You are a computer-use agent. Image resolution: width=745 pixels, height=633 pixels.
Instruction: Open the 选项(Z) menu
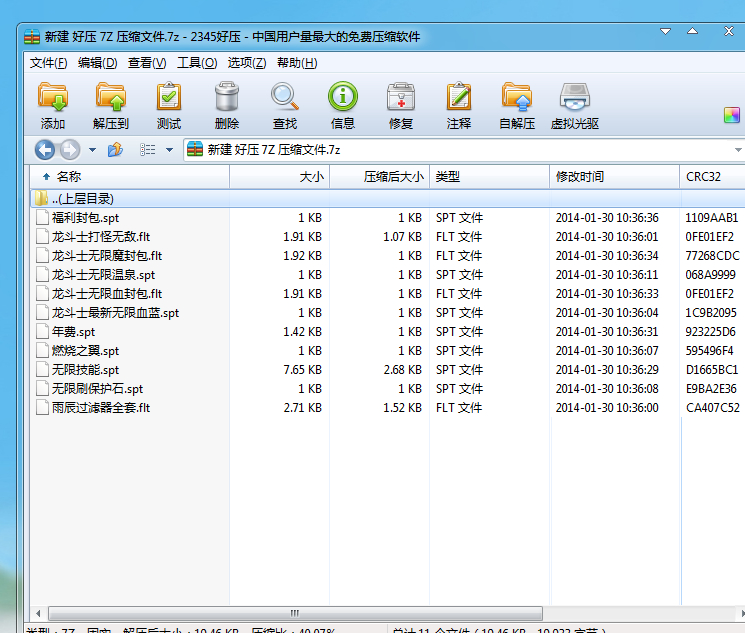pyautogui.click(x=247, y=63)
